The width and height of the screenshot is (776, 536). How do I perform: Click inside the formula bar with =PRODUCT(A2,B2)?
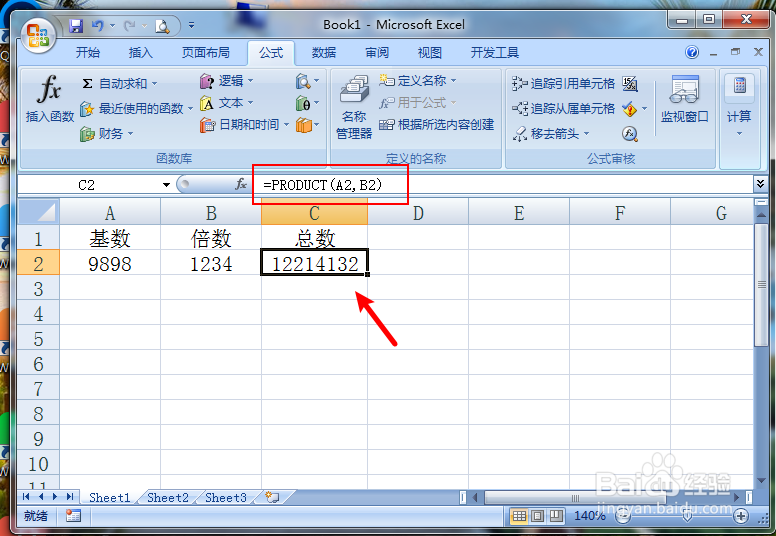point(503,185)
